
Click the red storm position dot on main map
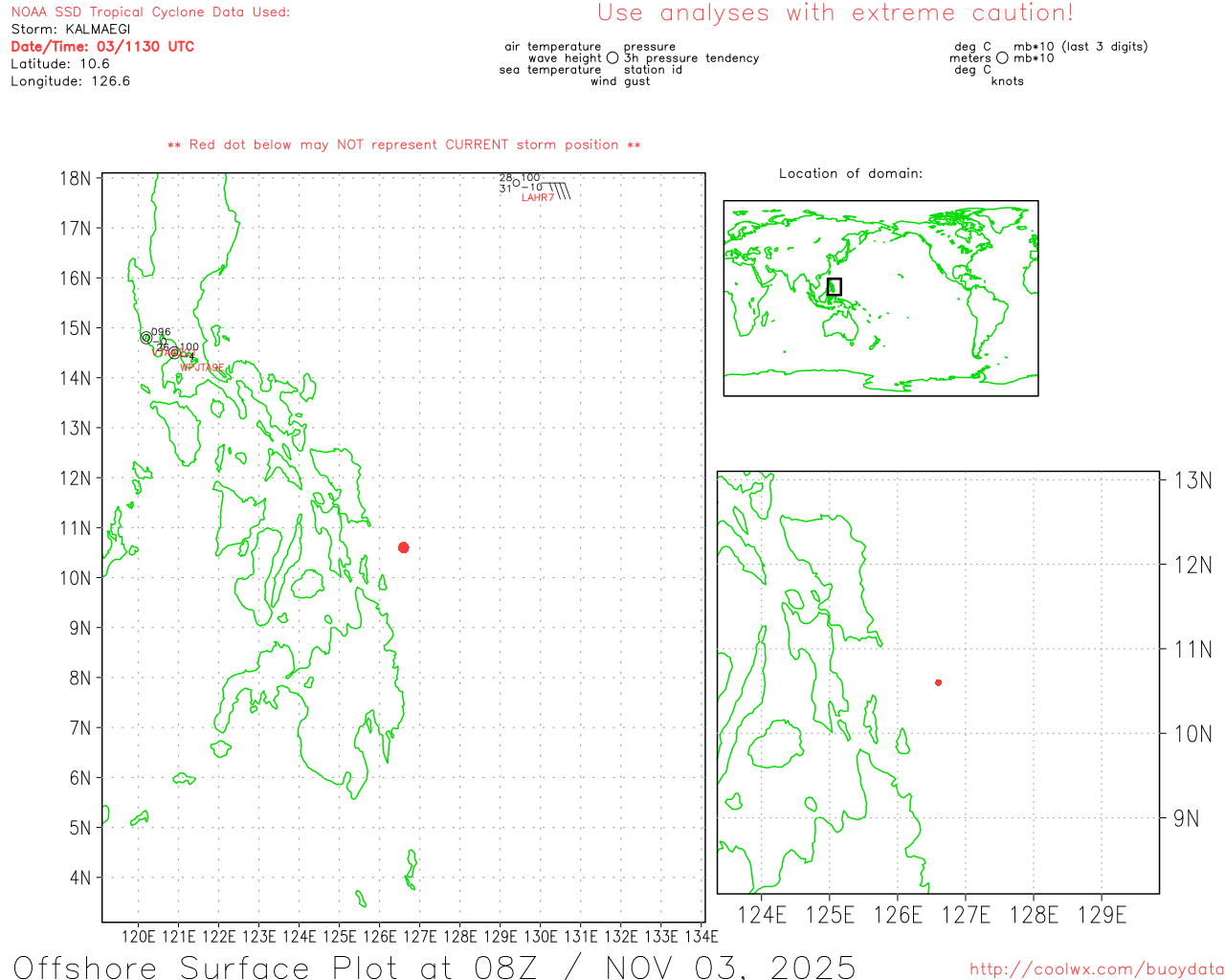(404, 547)
